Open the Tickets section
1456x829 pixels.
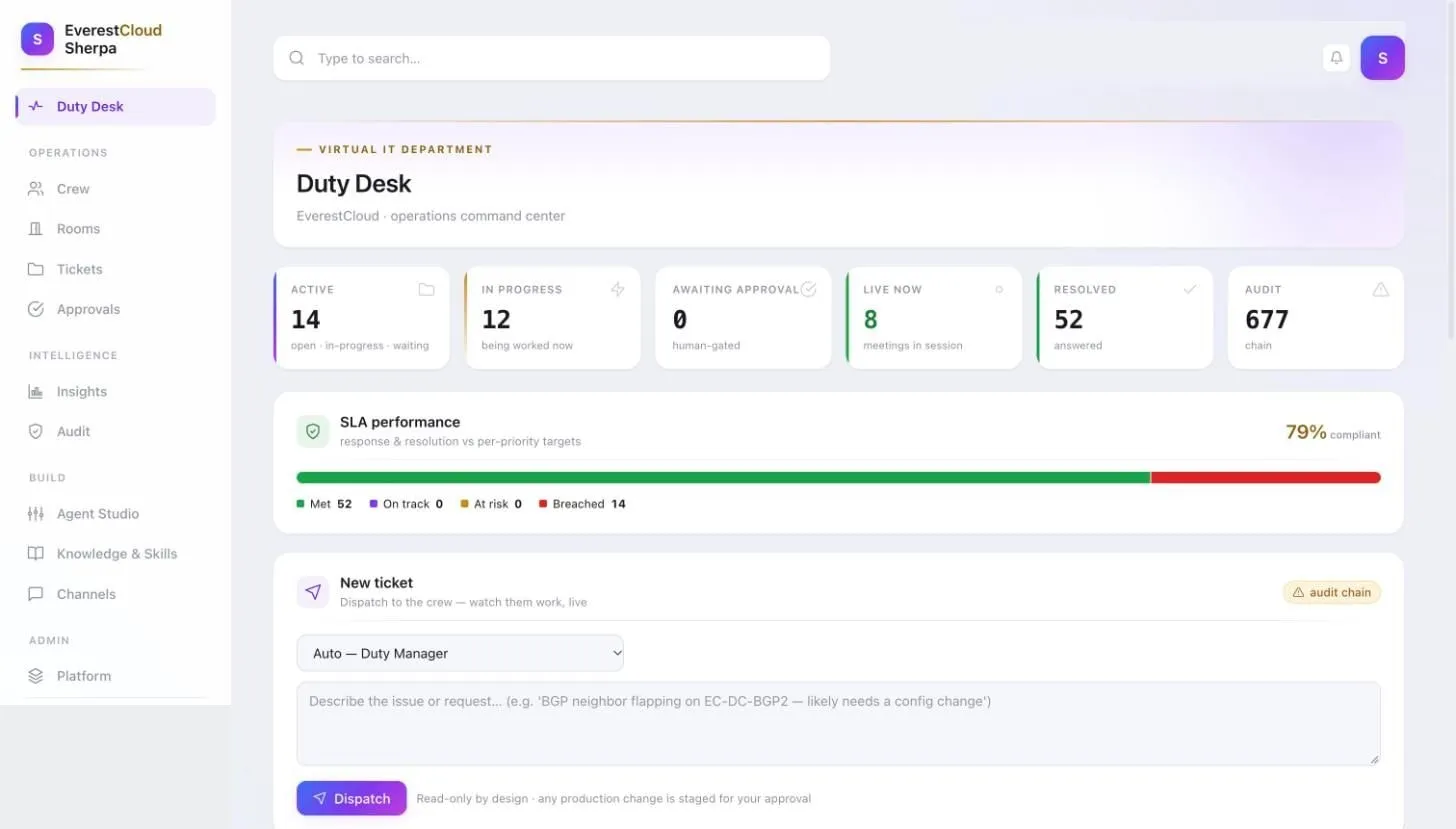[x=116, y=269]
